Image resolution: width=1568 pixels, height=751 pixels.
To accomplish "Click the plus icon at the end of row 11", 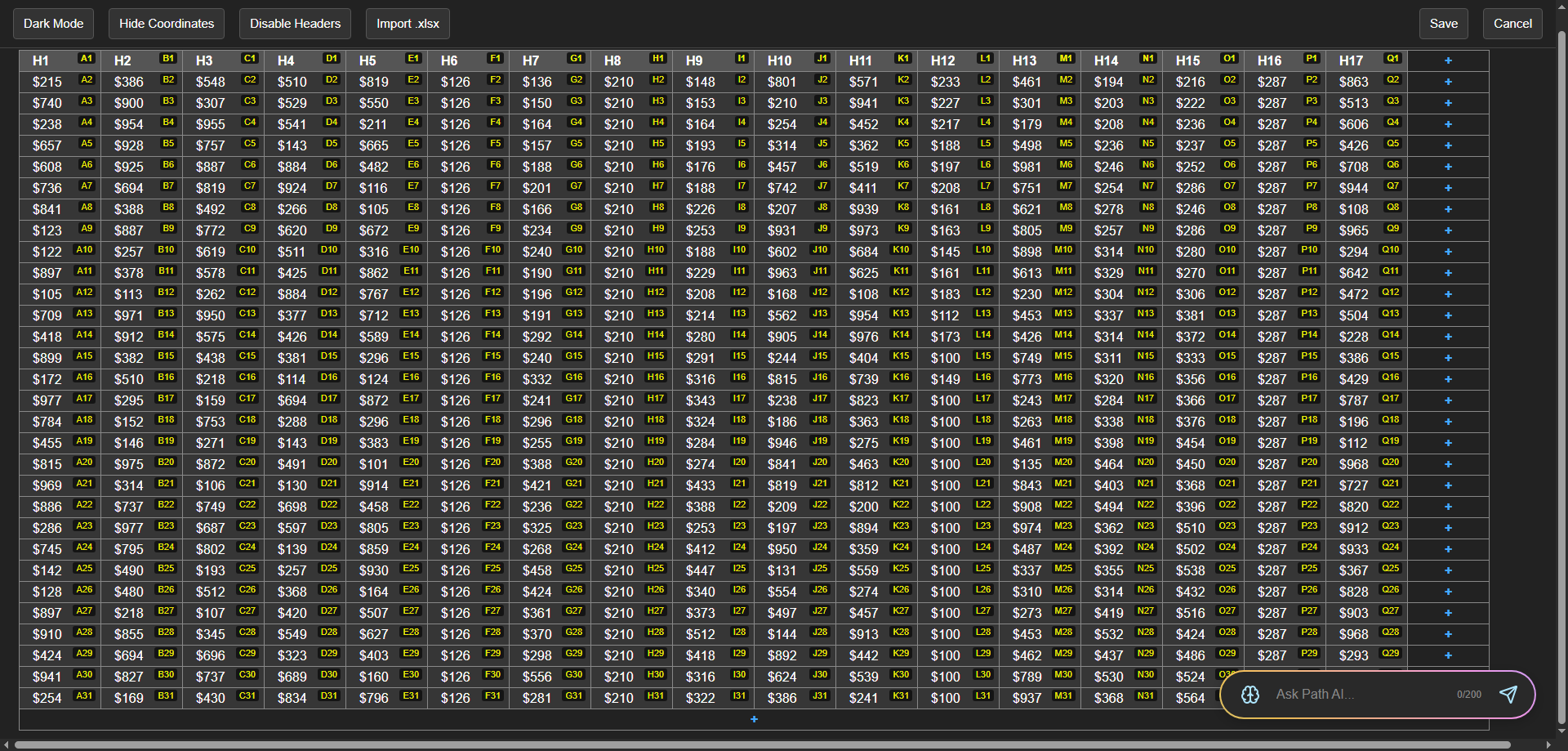I will pos(1448,273).
